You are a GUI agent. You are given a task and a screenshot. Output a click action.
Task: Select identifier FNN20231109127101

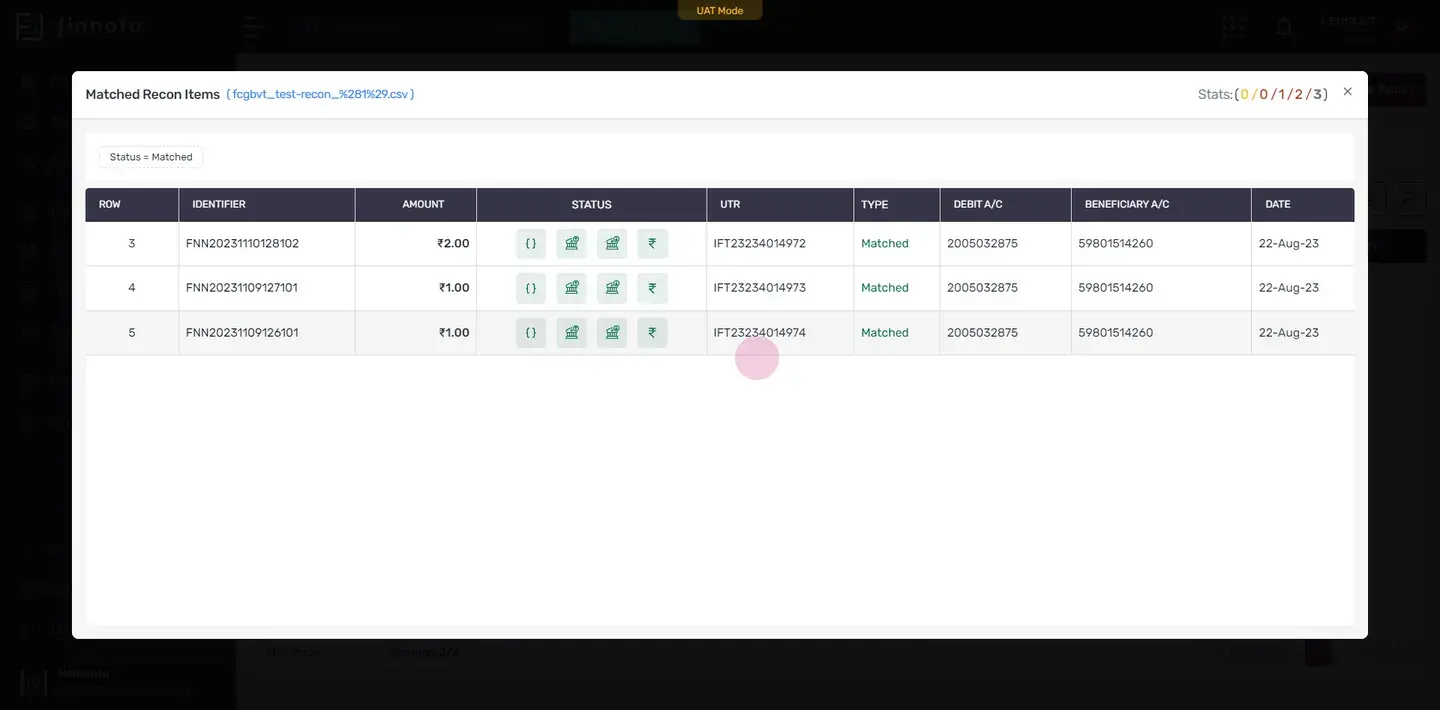point(242,288)
